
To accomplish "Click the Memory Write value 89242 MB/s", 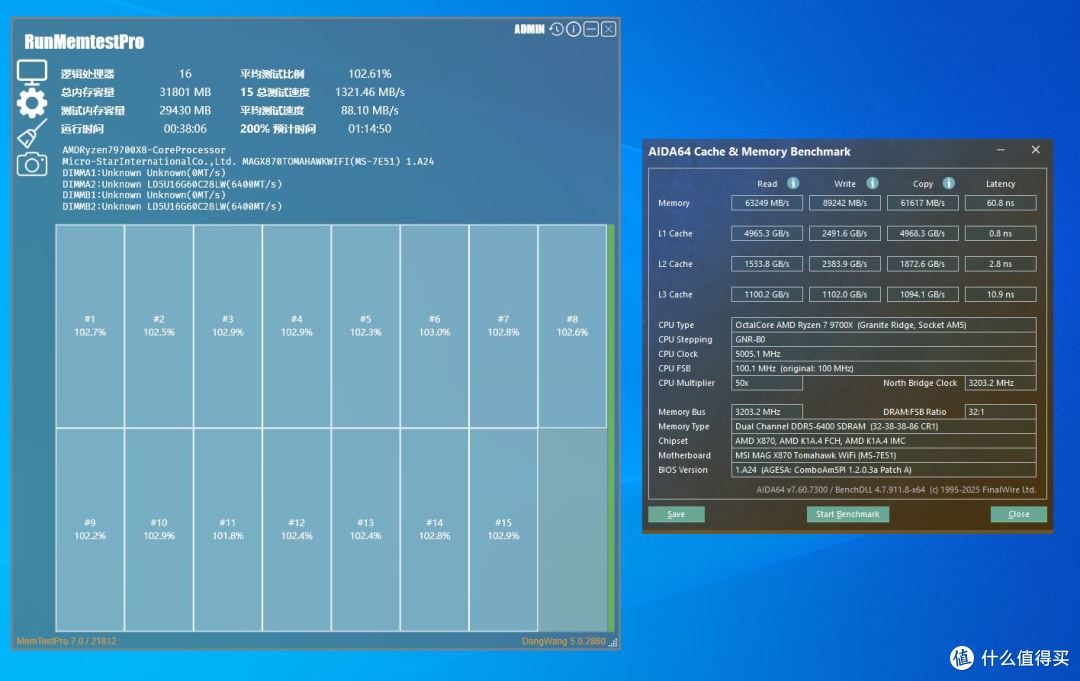I will [x=844, y=203].
